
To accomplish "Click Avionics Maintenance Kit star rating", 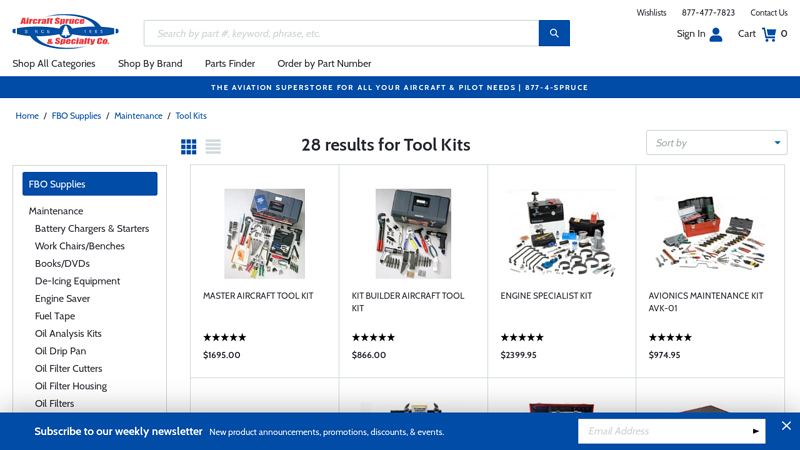I will coord(670,337).
